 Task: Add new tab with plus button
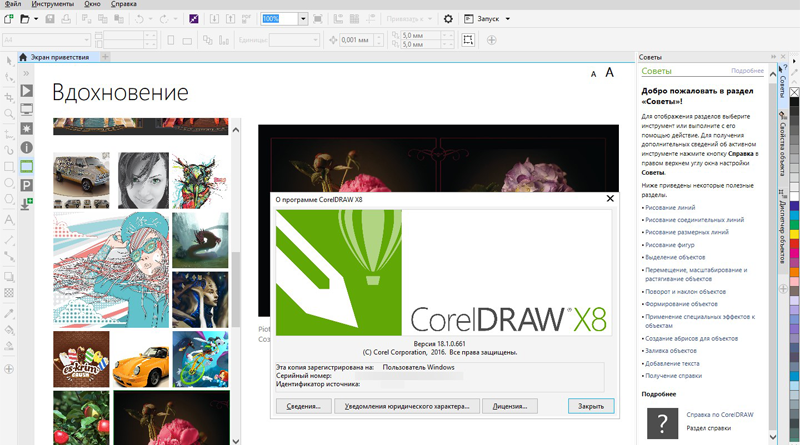(x=105, y=57)
